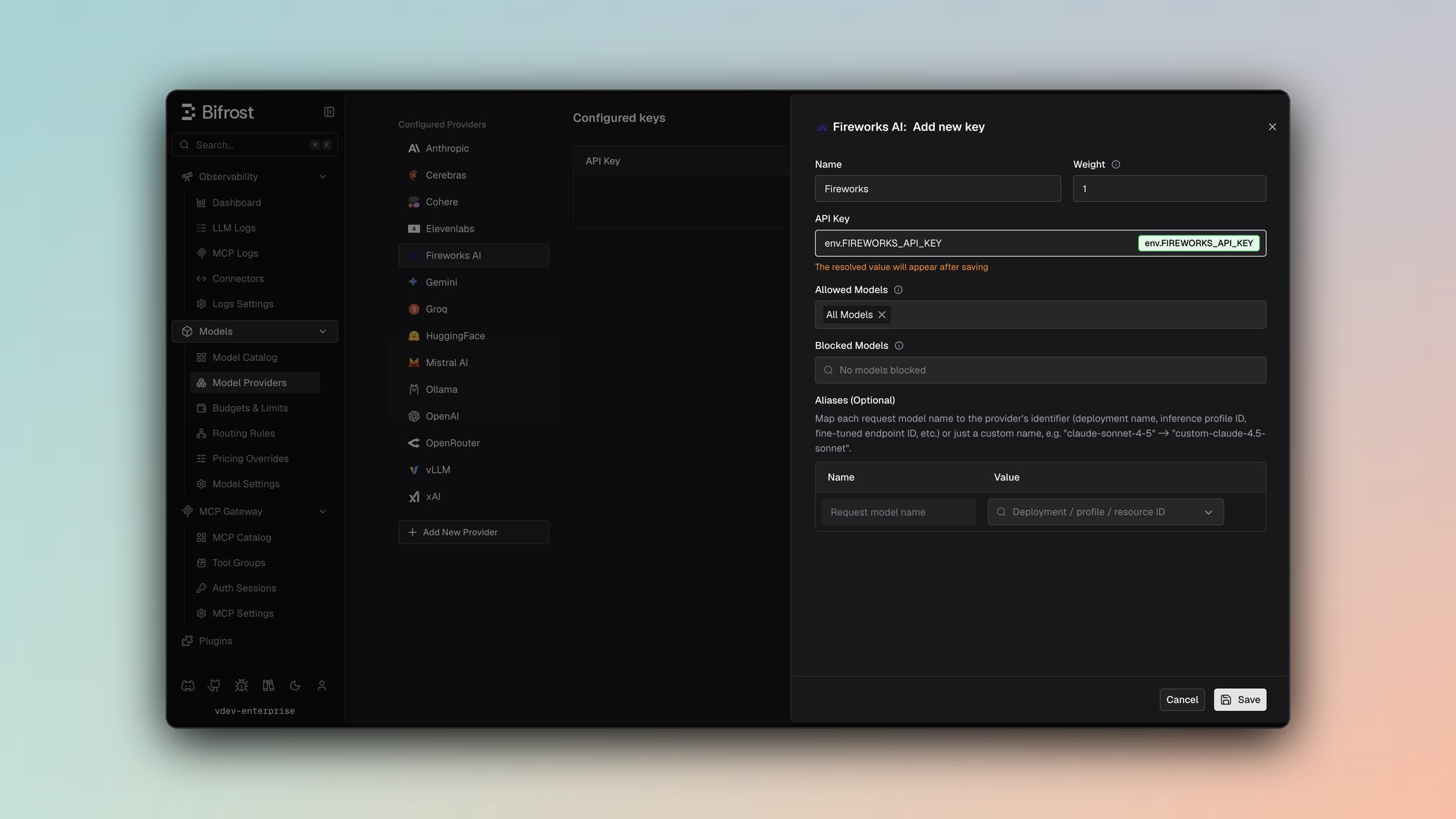The width and height of the screenshot is (1456, 819).
Task: Click the Mistral AI provider icon
Action: click(x=414, y=363)
